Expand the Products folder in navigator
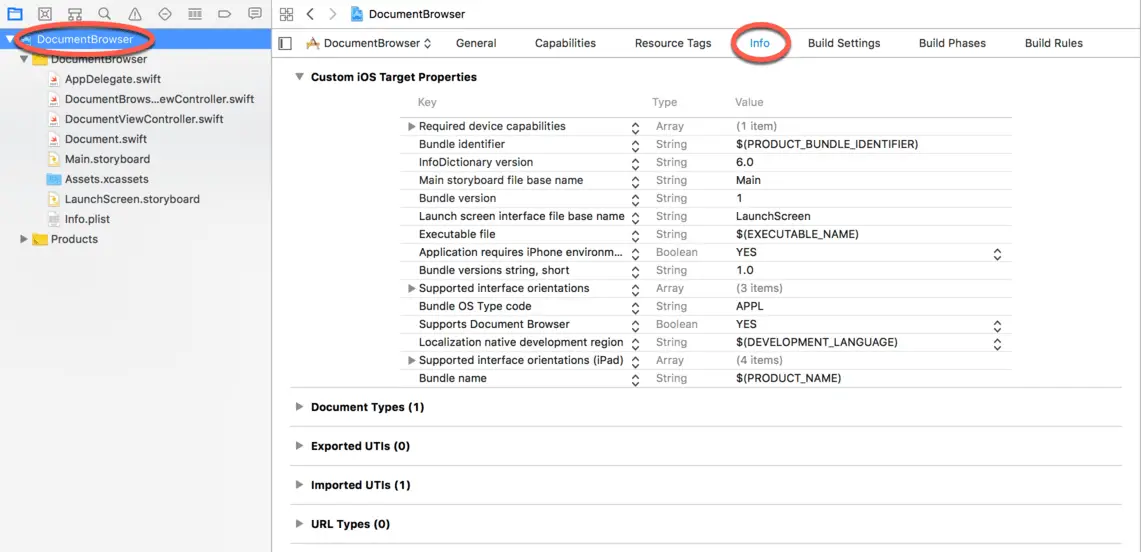Screen dimensions: 1141x552 (x=24, y=239)
